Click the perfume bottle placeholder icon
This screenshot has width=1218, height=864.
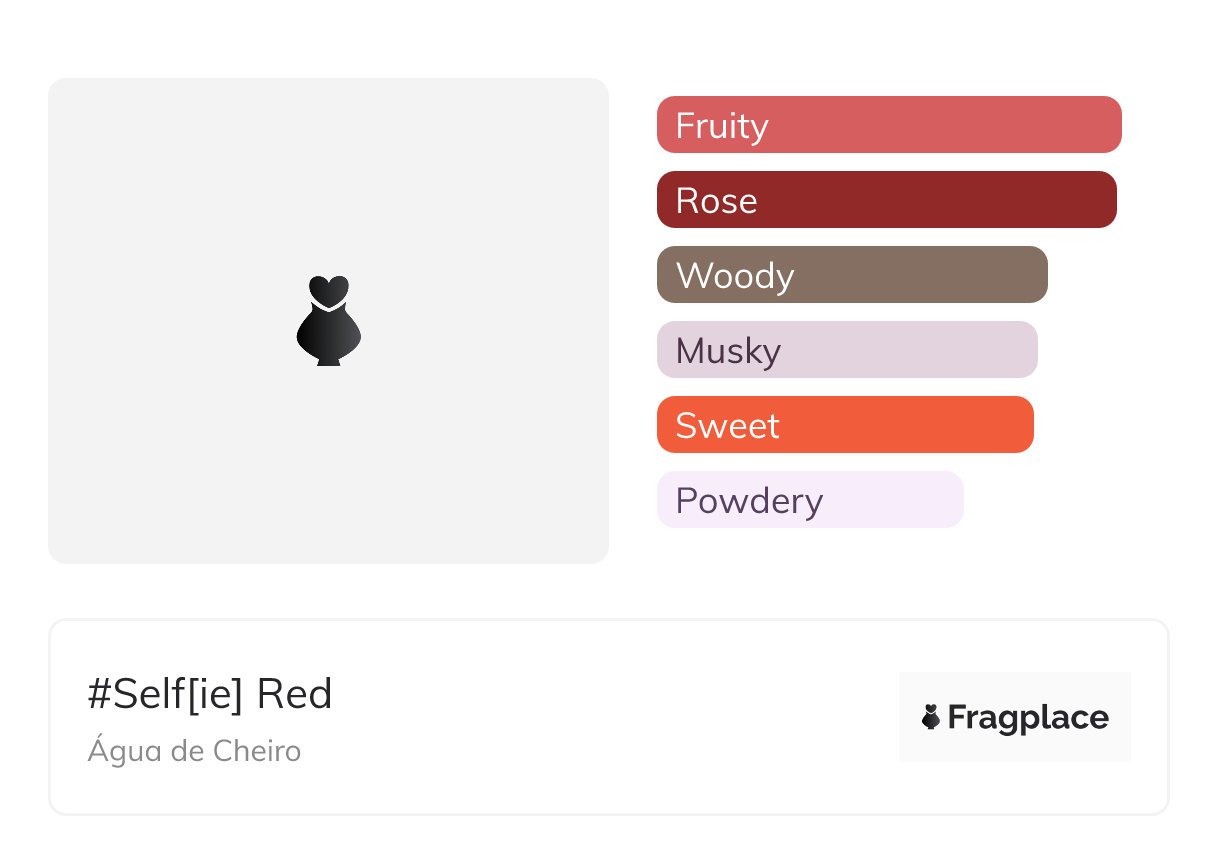328,320
